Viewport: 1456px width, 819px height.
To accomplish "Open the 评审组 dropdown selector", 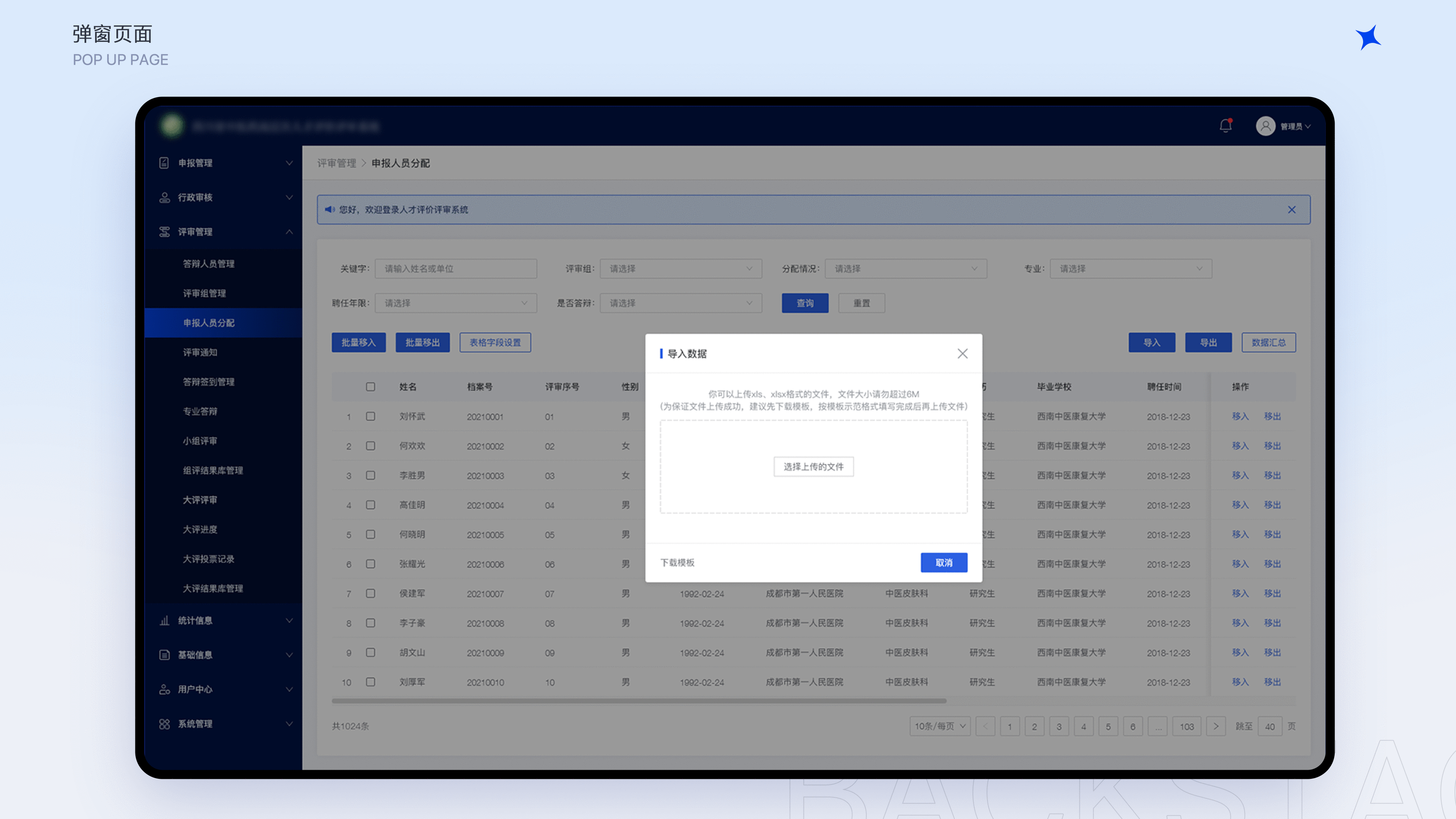I will point(681,268).
